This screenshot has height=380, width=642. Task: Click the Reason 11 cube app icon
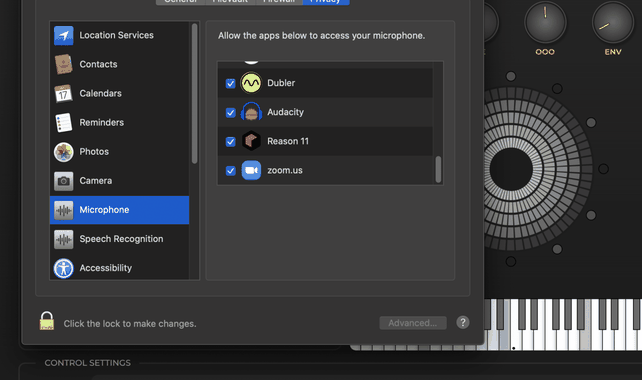251,141
